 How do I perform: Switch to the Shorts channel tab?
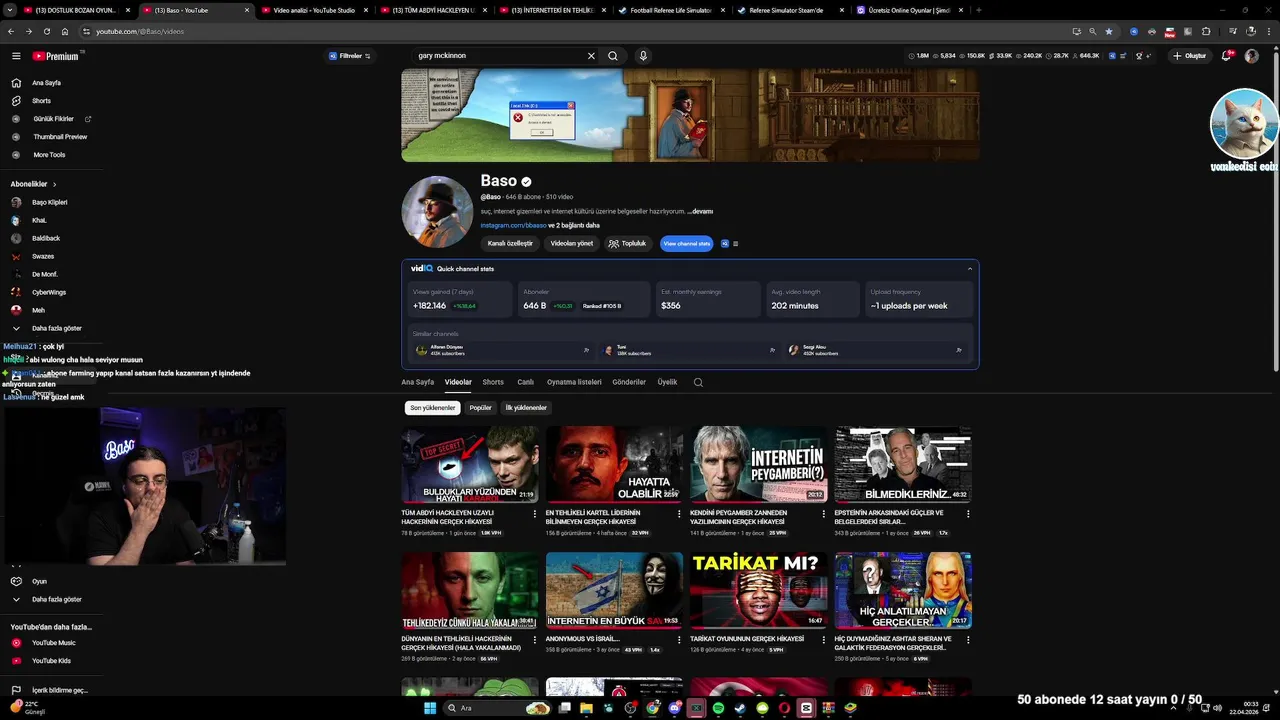tap(493, 382)
